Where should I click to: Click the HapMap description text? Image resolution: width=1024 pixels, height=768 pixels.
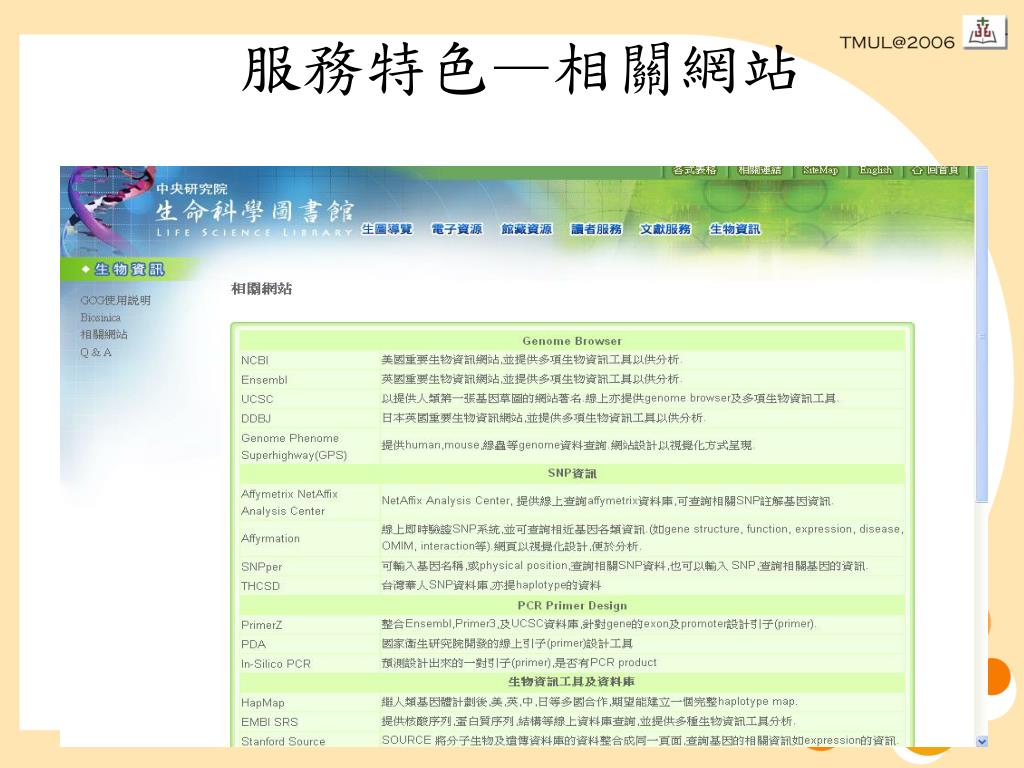pyautogui.click(x=590, y=702)
